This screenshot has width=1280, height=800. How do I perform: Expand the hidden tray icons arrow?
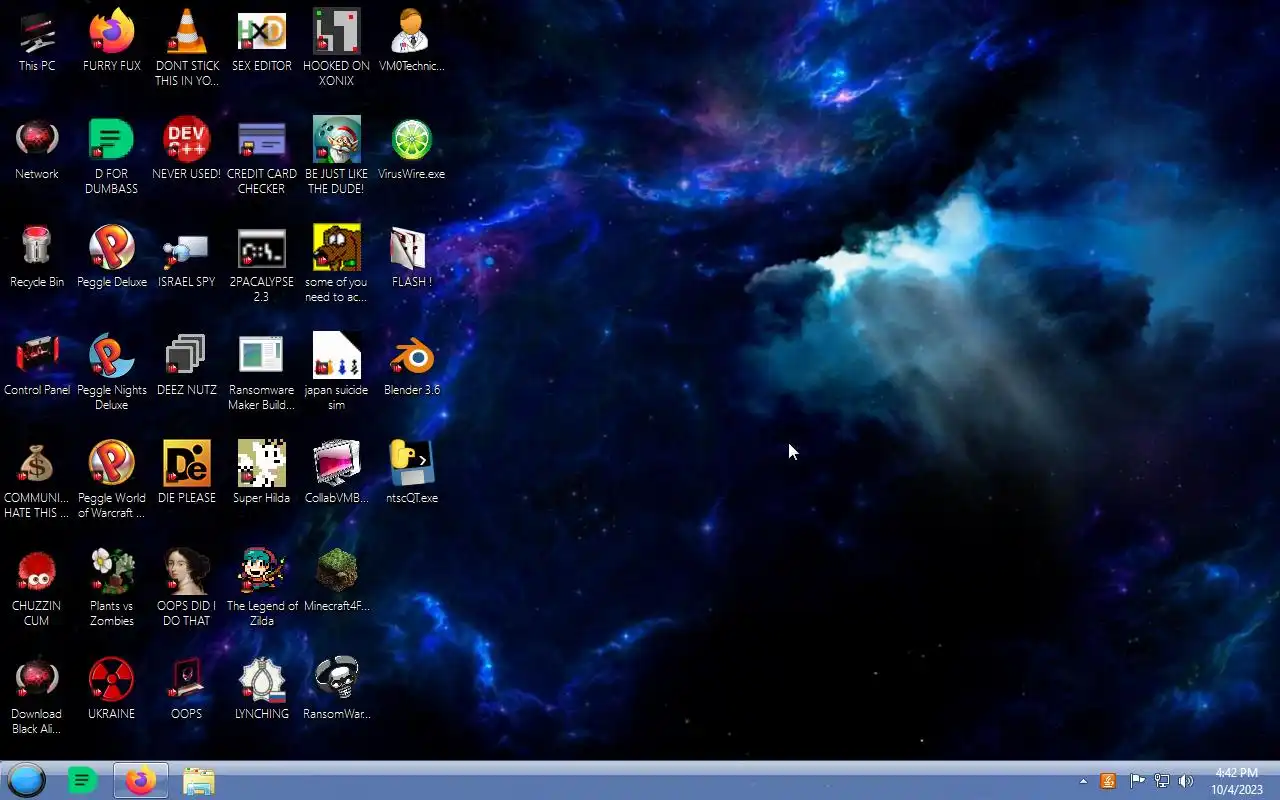pyautogui.click(x=1083, y=781)
